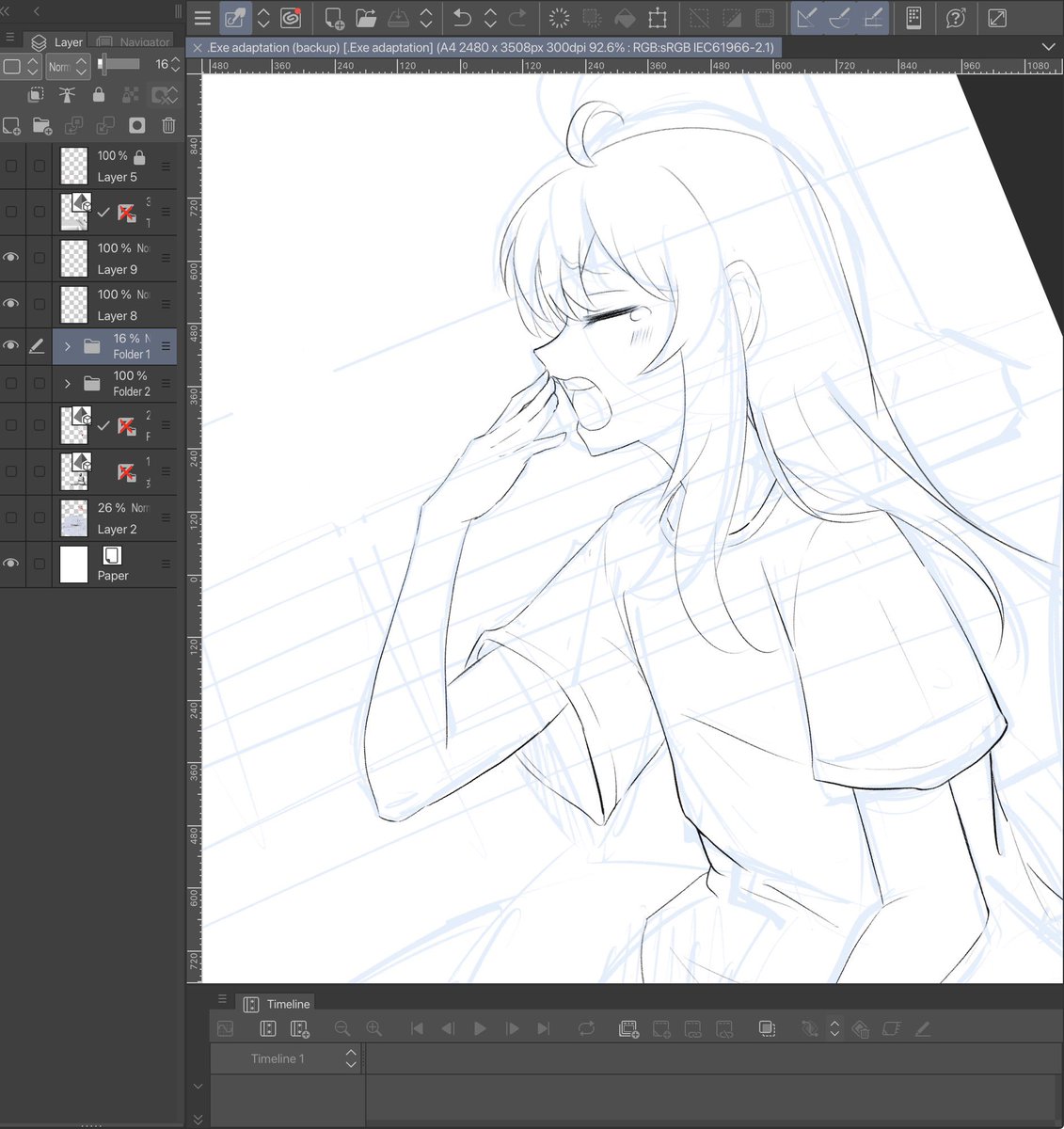1064x1129 pixels.
Task: Undo the last stroke
Action: pyautogui.click(x=462, y=18)
